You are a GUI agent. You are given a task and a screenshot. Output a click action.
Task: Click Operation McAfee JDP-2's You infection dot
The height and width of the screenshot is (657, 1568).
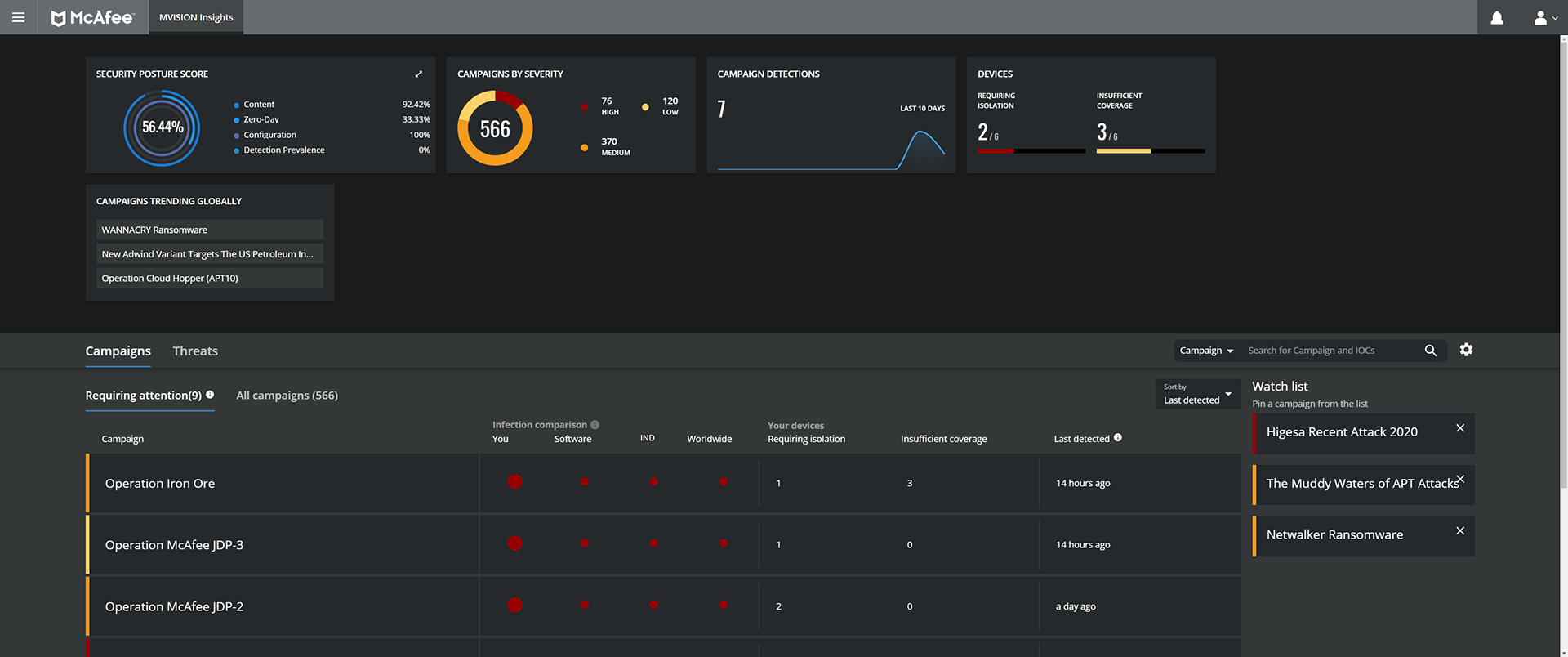click(x=514, y=606)
